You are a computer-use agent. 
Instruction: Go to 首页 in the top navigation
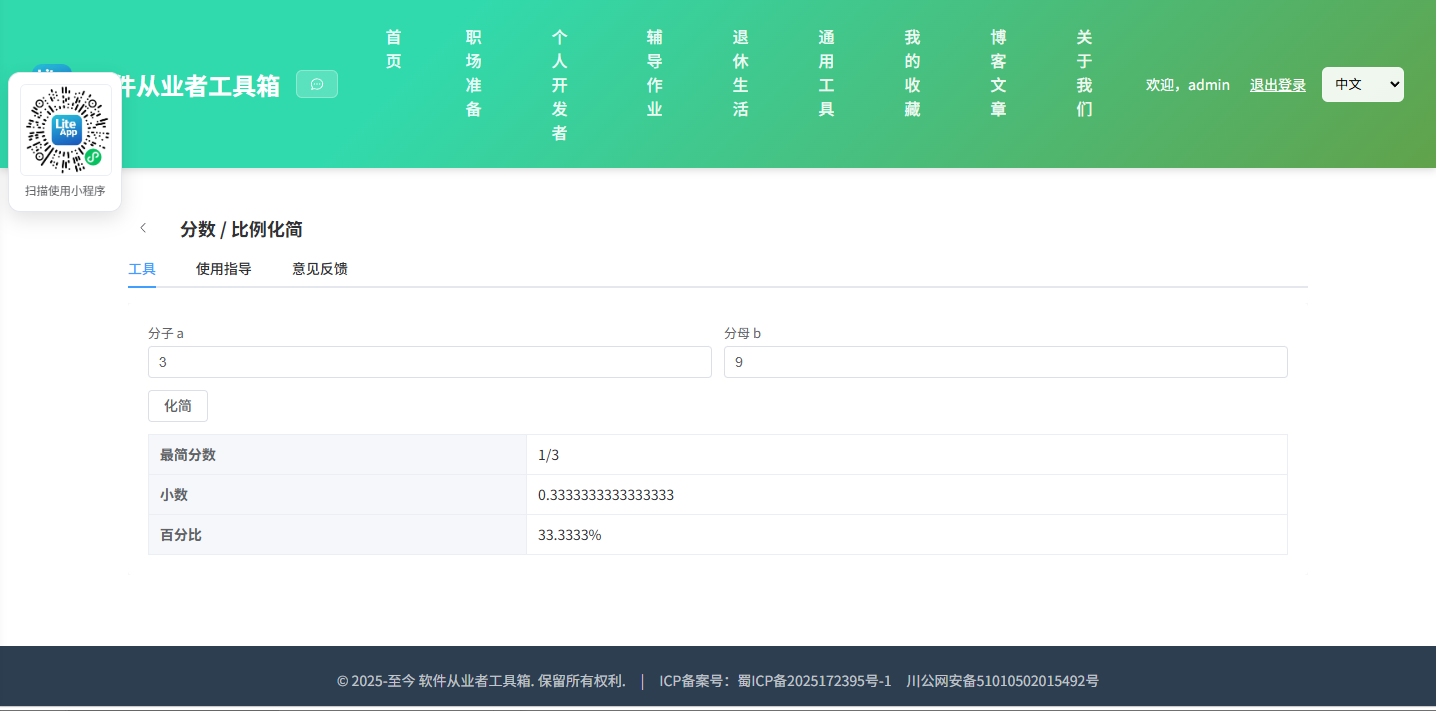(x=394, y=49)
